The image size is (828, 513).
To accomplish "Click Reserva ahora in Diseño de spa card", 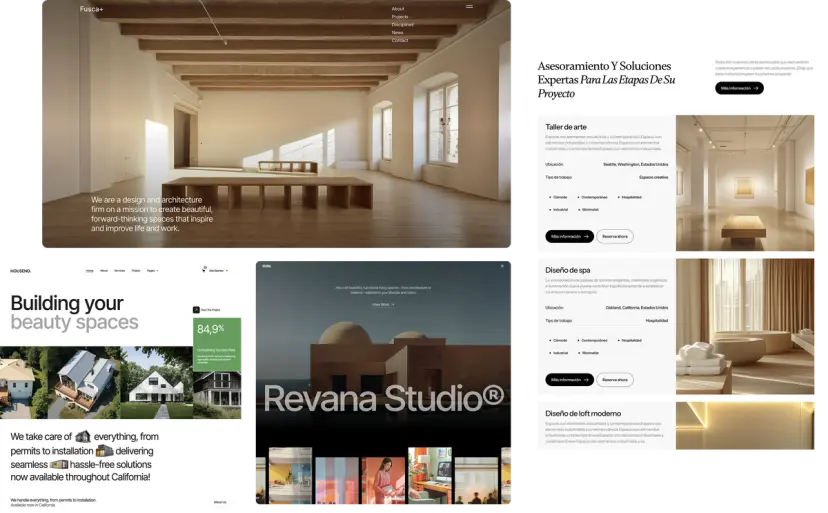I will (x=615, y=380).
